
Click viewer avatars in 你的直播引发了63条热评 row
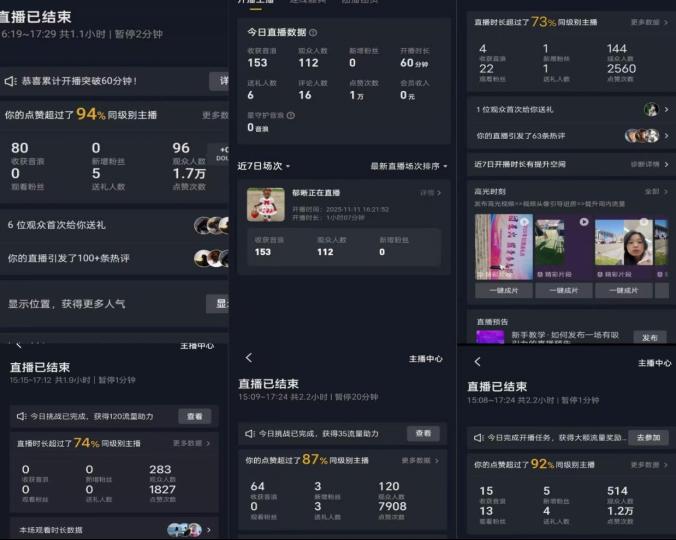[x=642, y=136]
